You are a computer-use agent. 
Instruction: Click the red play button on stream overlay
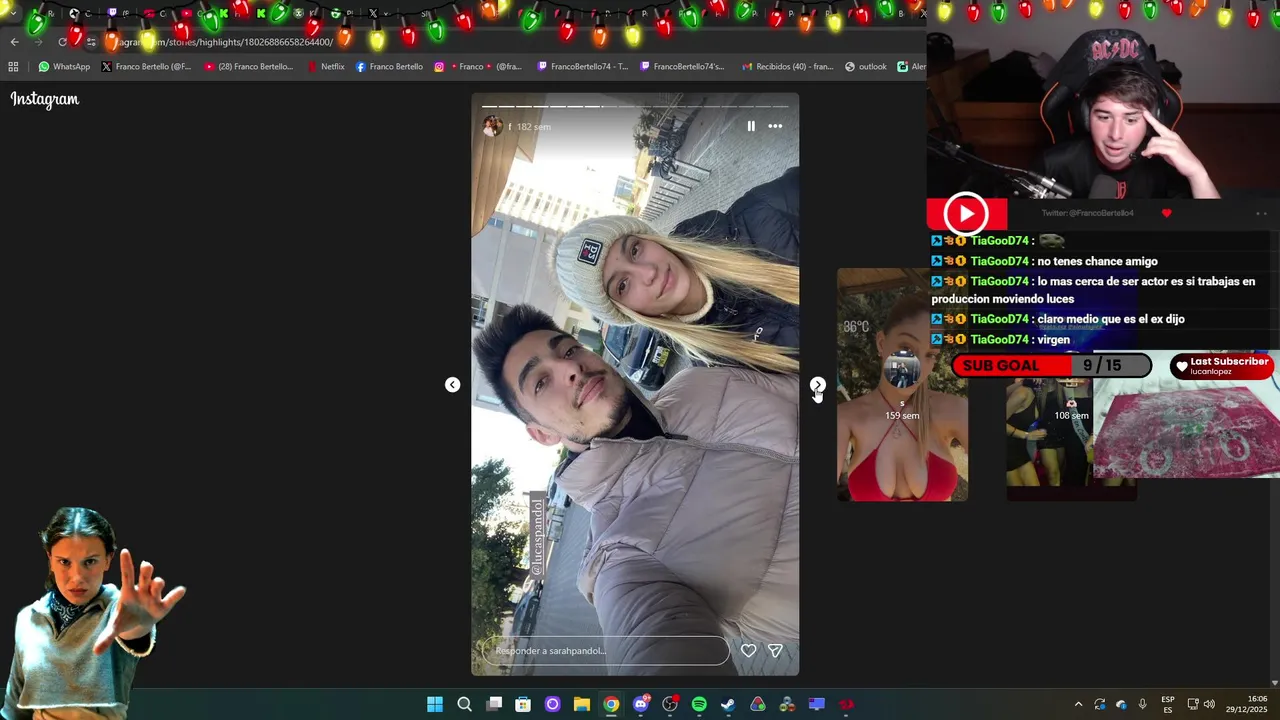pyautogui.click(x=966, y=213)
